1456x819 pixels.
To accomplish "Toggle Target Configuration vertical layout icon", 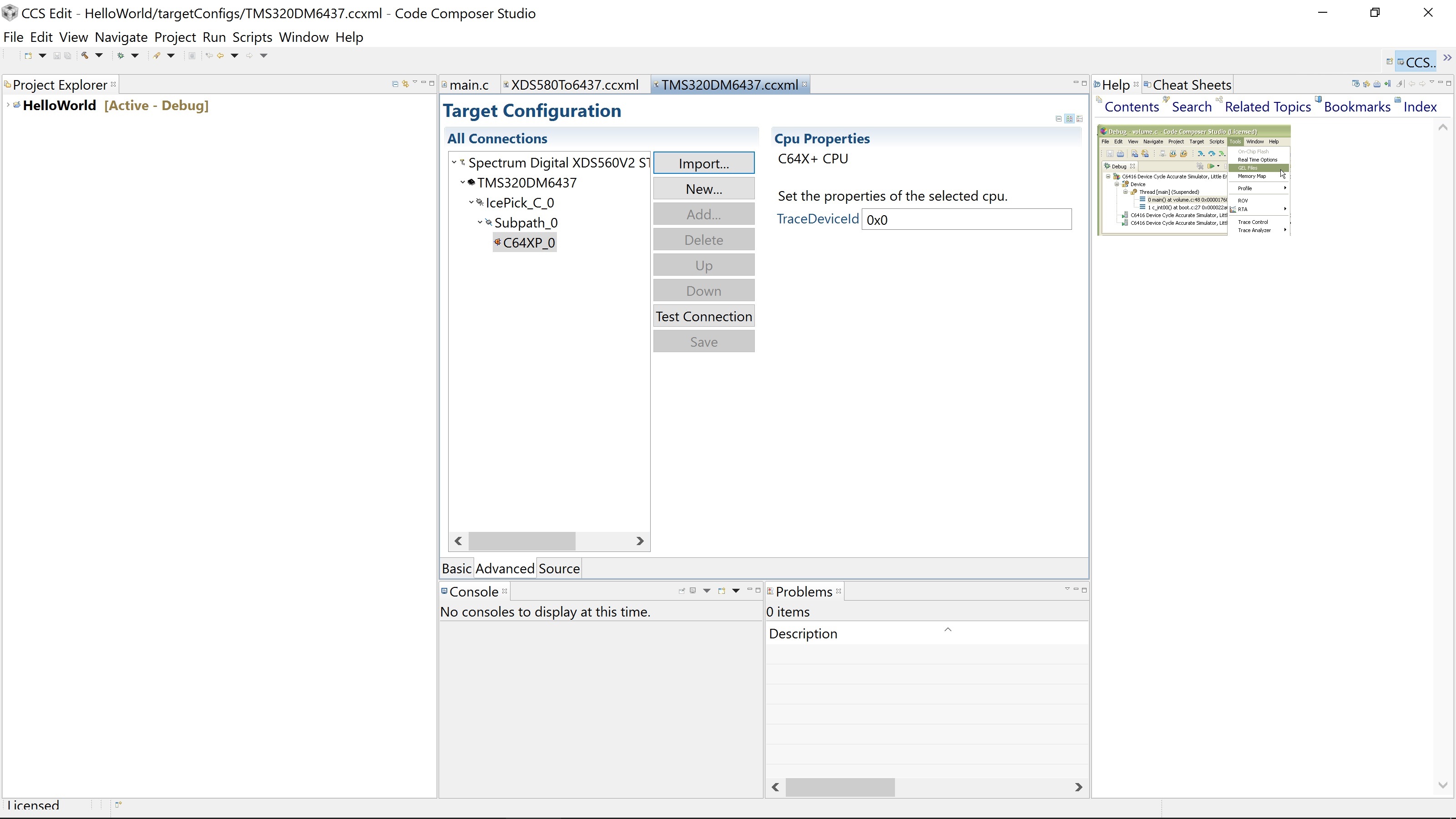I will [x=1080, y=119].
